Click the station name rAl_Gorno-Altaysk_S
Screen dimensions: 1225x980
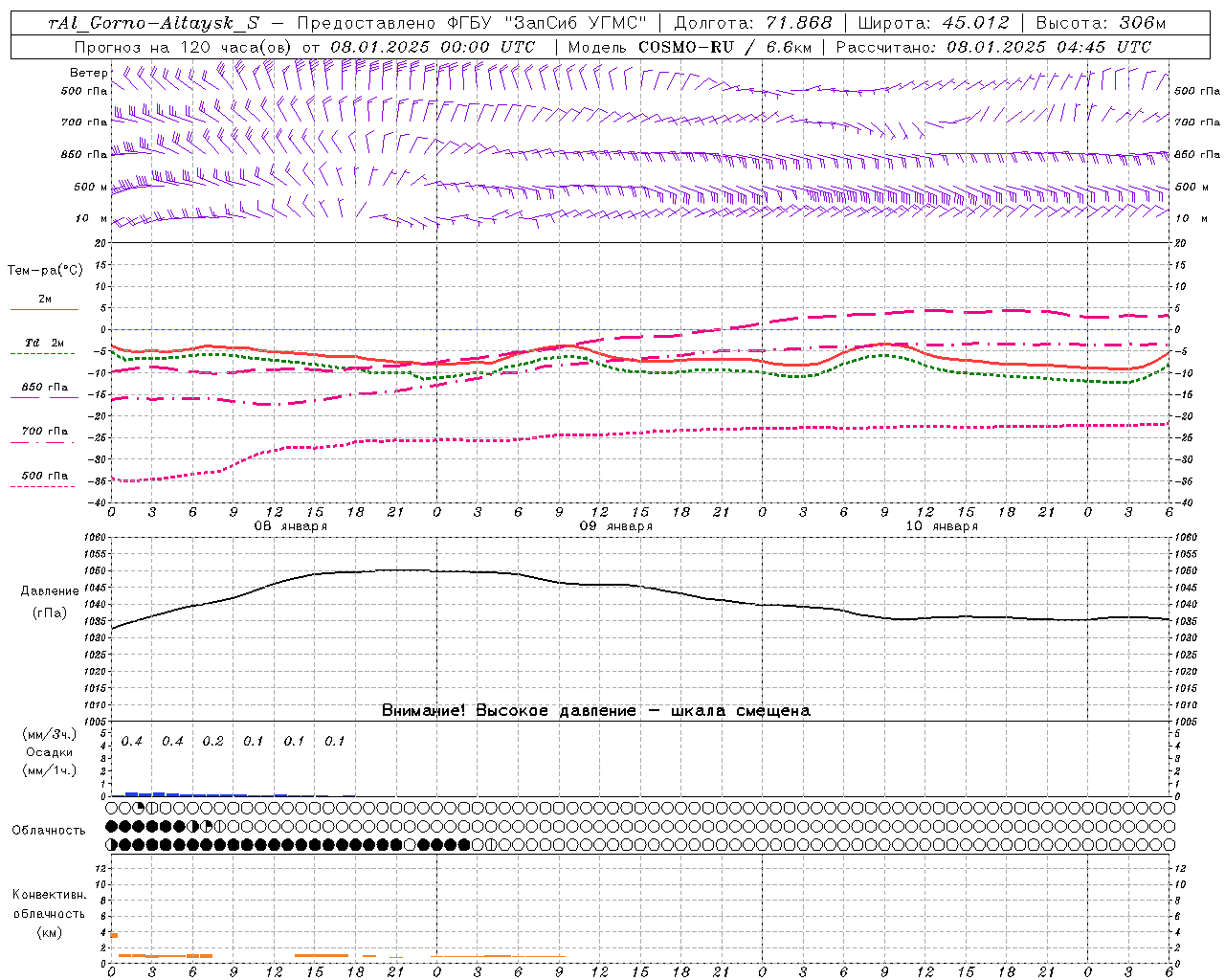(153, 23)
